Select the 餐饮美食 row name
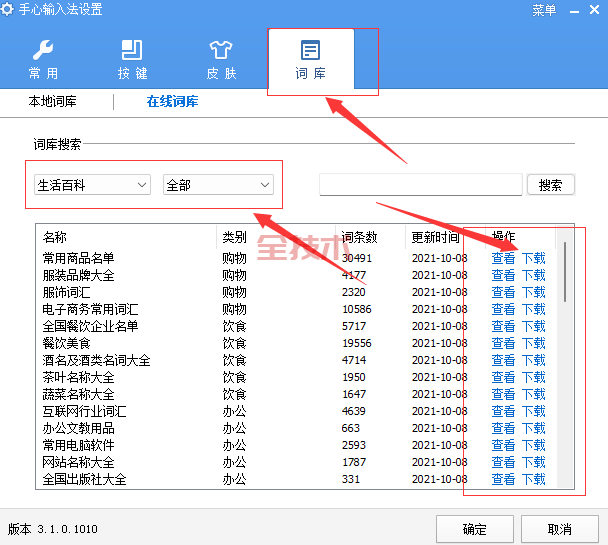 coord(66,343)
